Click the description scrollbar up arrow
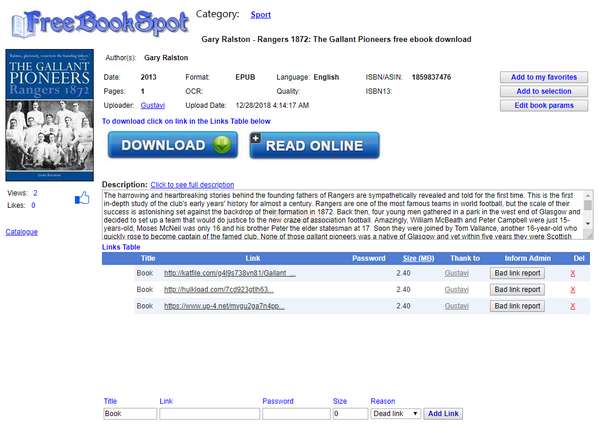Viewport: 599px width, 431px height. point(588,196)
